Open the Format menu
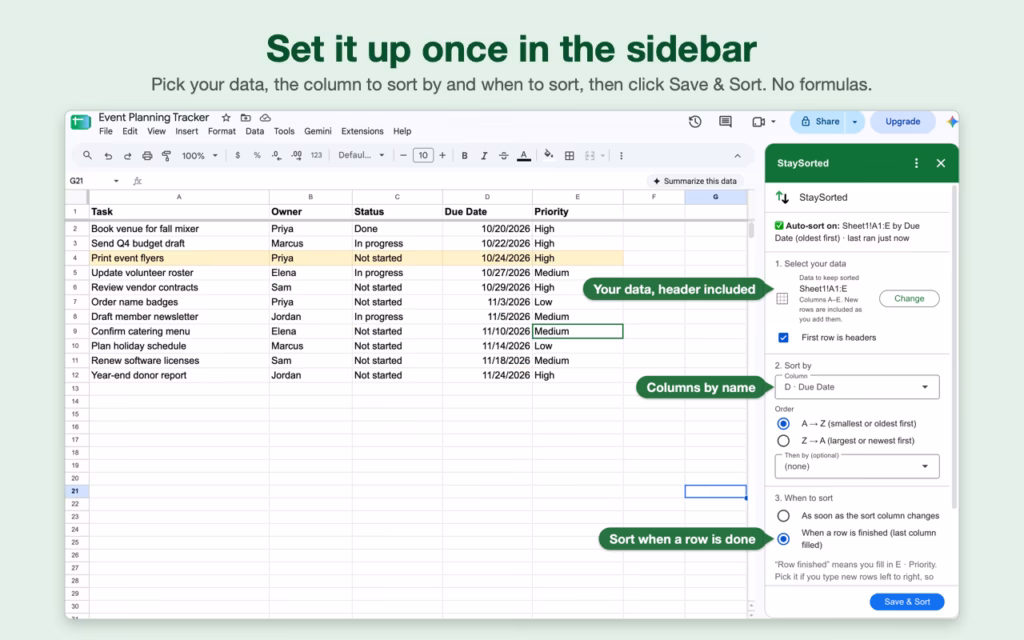Image resolution: width=1024 pixels, height=640 pixels. click(221, 131)
